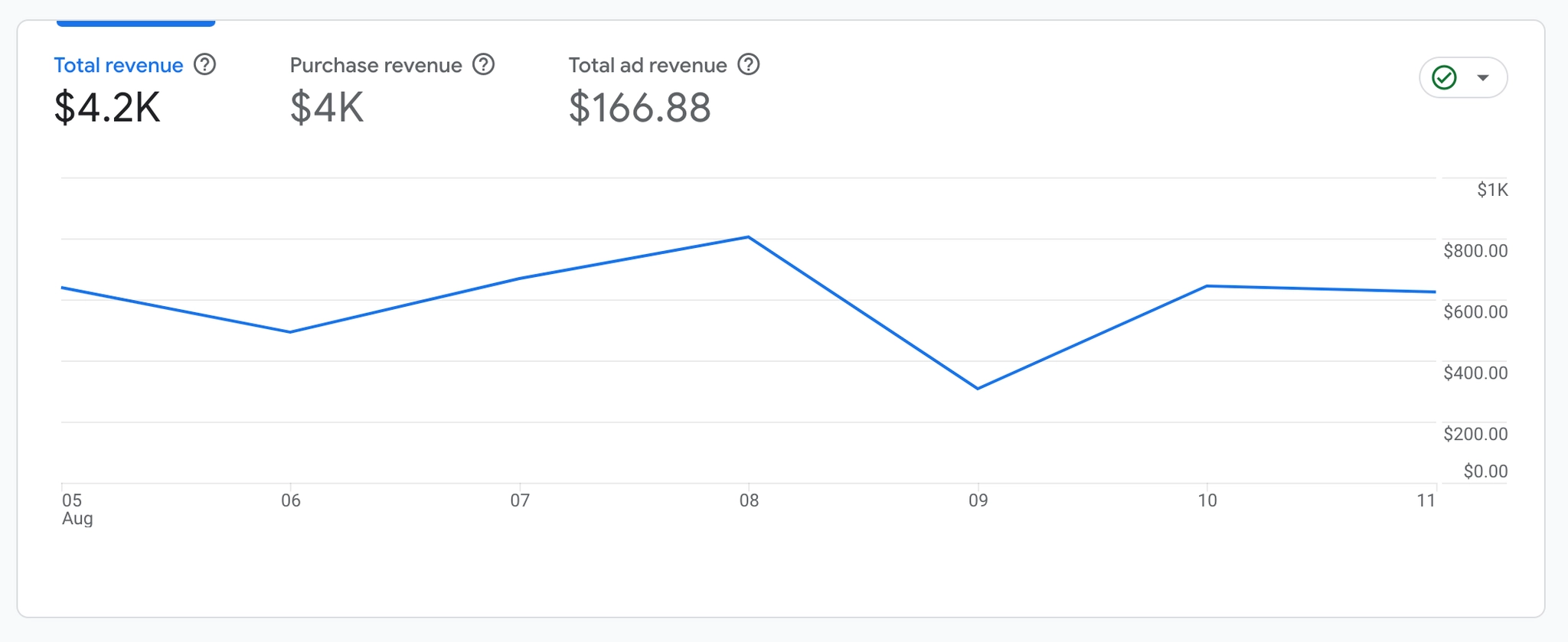Select the Total revenue metric tab
The width and height of the screenshot is (1568, 642).
[x=119, y=65]
